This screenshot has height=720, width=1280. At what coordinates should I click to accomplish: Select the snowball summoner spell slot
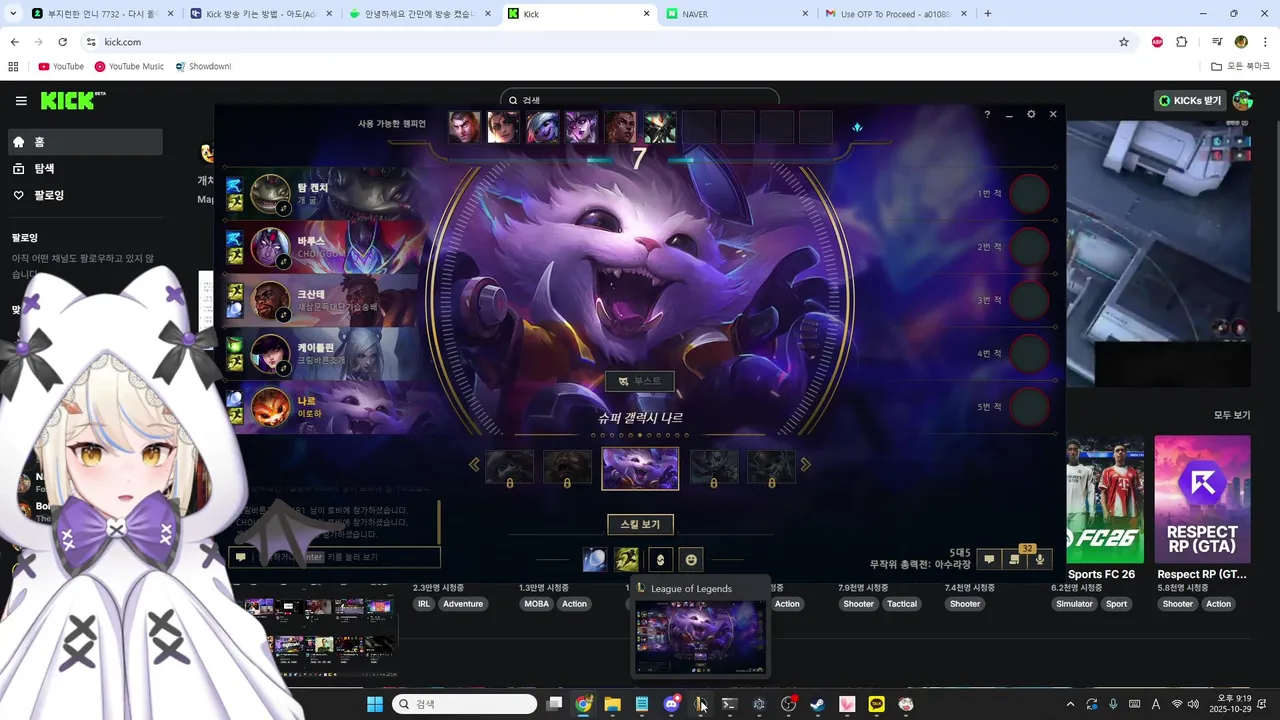click(595, 560)
